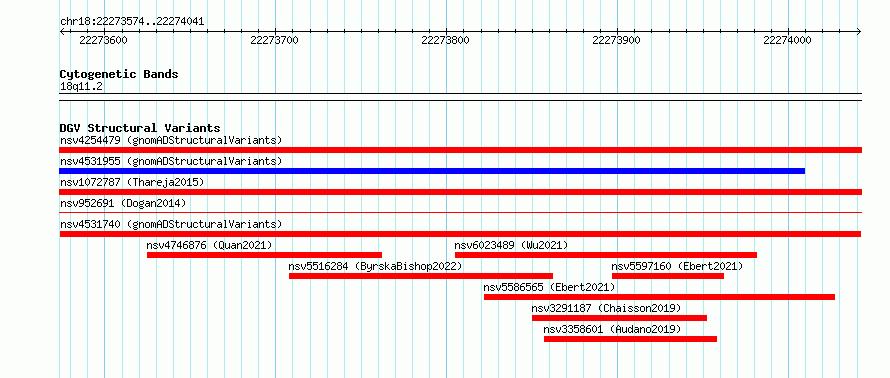Click the right arrowhead of the ruler

coord(859,31)
